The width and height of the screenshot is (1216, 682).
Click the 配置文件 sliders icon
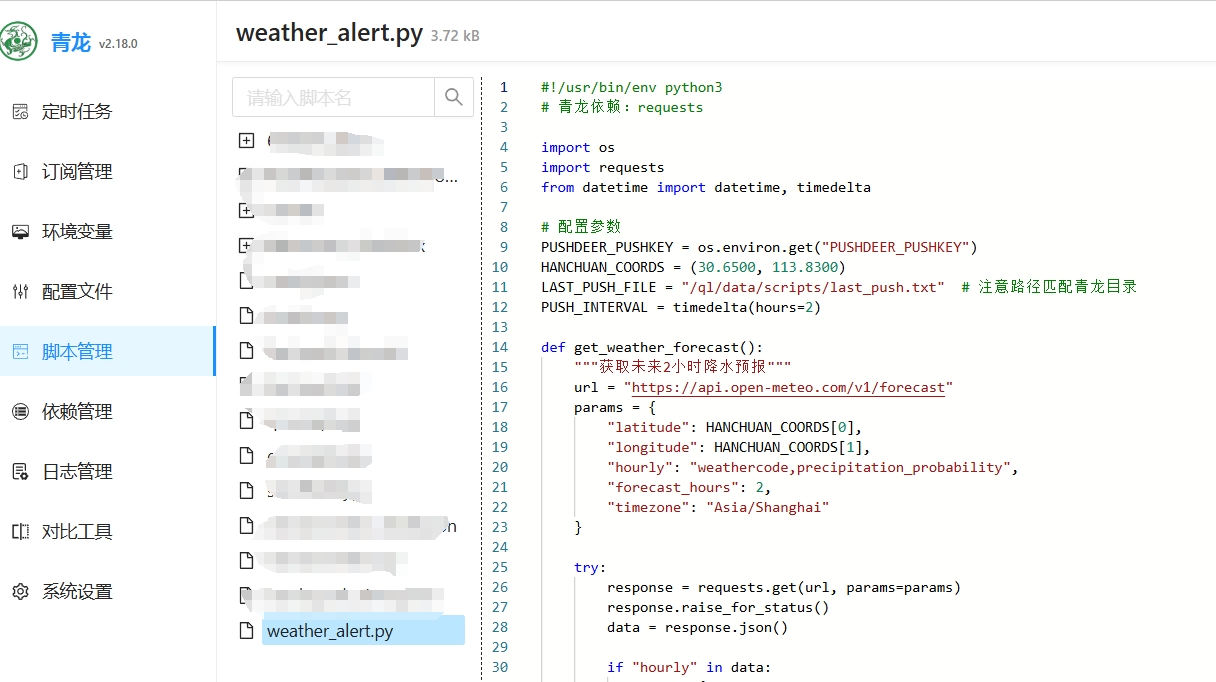tap(20, 292)
